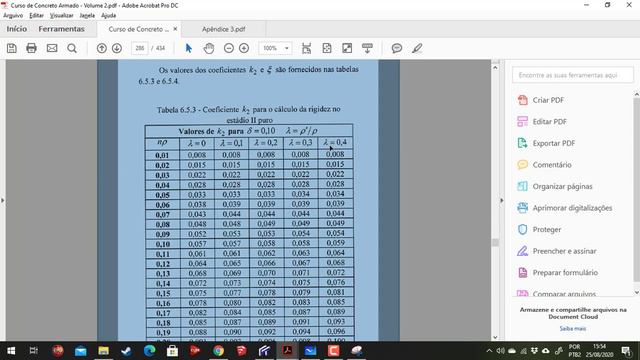The image size is (640, 360).
Task: Add a sticky note comment
Action: [396, 48]
